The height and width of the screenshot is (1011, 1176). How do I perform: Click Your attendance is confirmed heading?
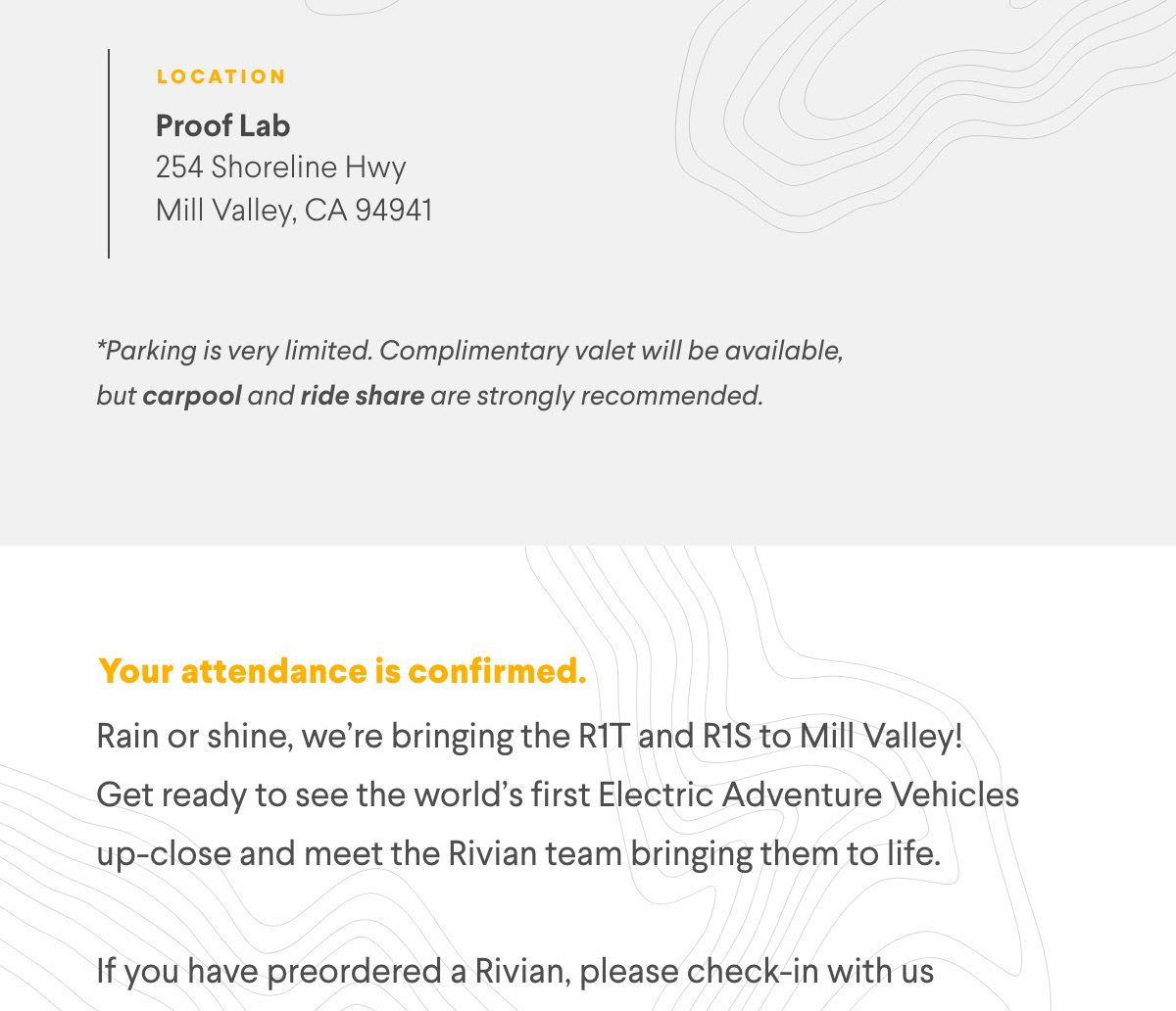(x=342, y=671)
